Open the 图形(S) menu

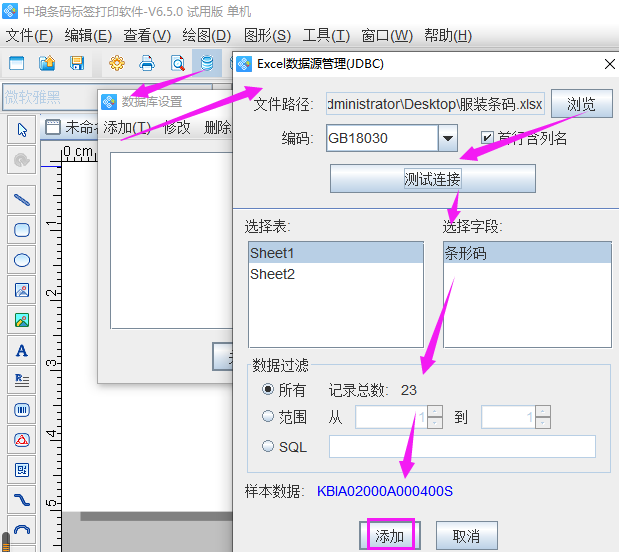point(268,36)
